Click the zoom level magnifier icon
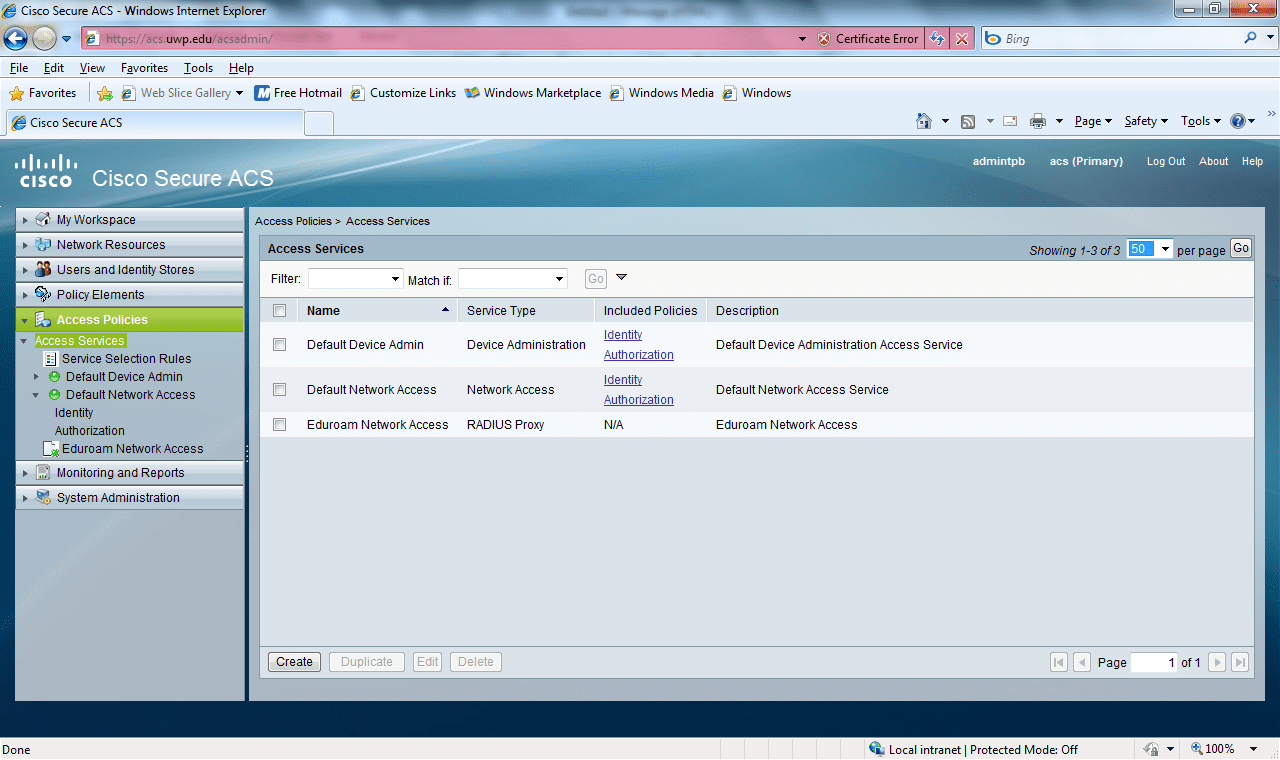This screenshot has width=1280, height=760. coord(1197,748)
